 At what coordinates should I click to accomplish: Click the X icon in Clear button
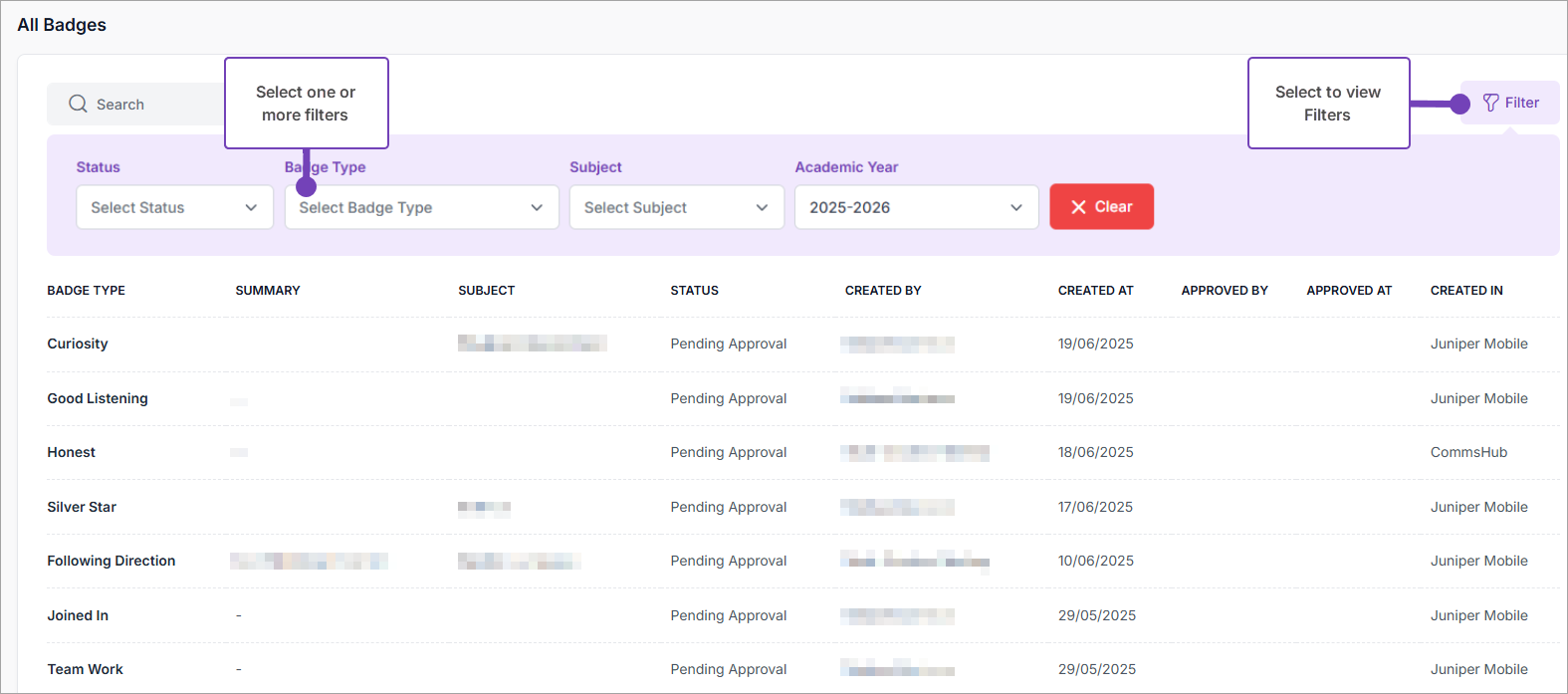[x=1078, y=207]
